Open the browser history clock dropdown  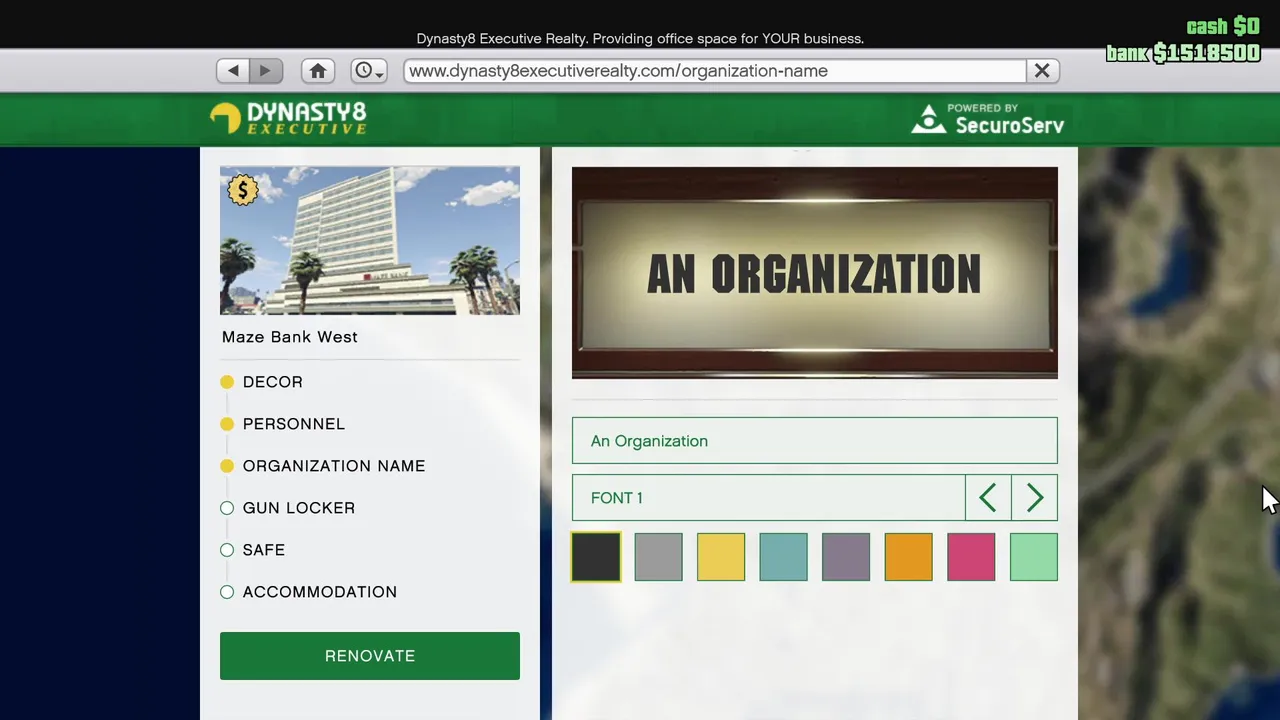click(x=369, y=71)
